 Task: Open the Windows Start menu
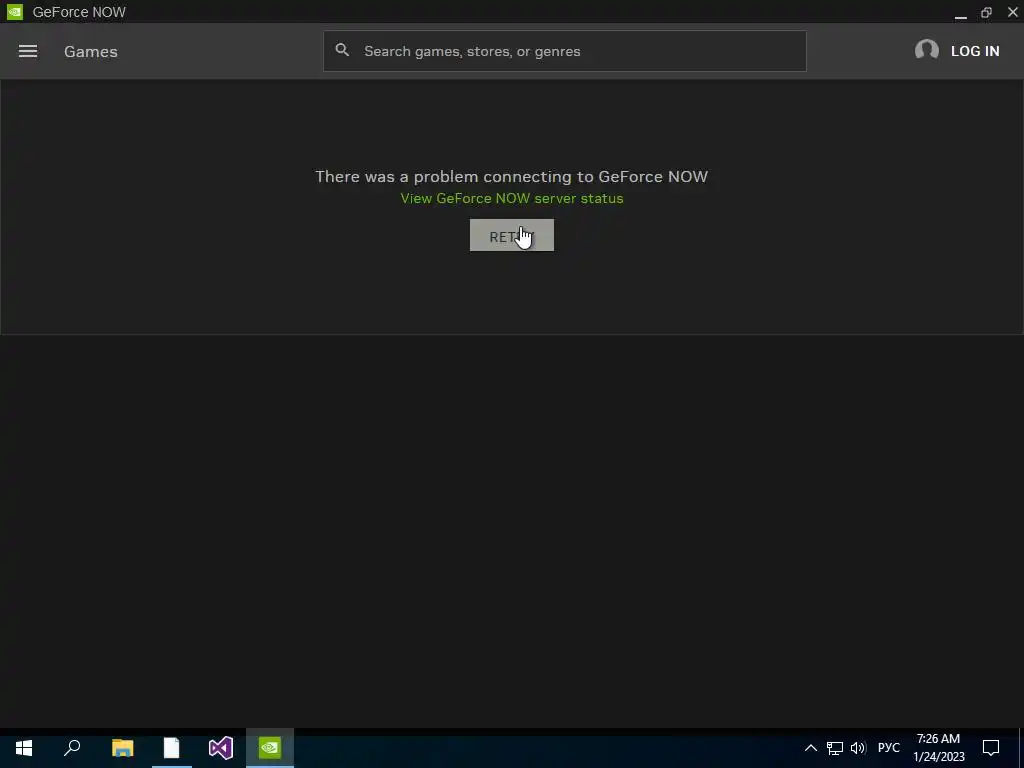(x=24, y=748)
